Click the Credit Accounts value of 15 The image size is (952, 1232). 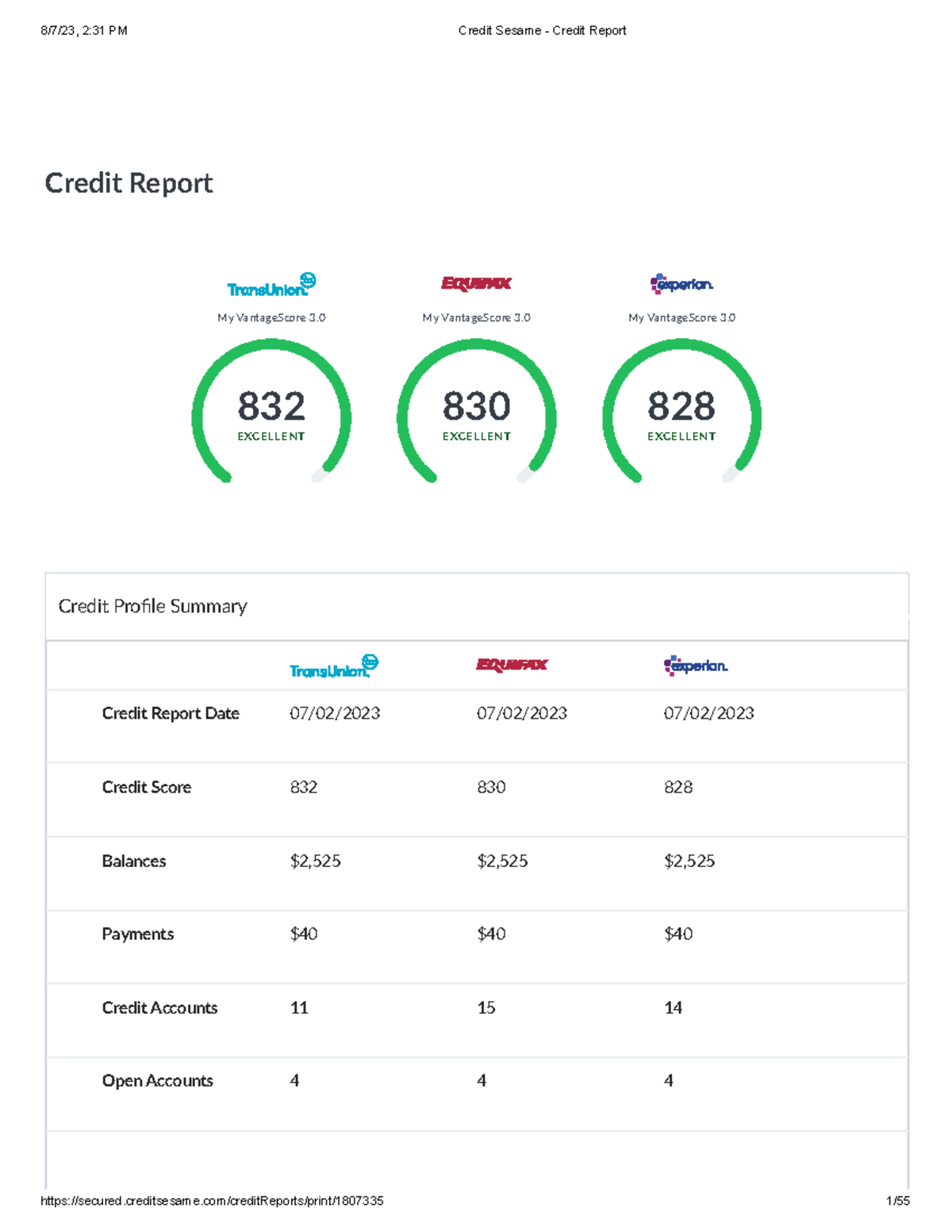tap(486, 1007)
